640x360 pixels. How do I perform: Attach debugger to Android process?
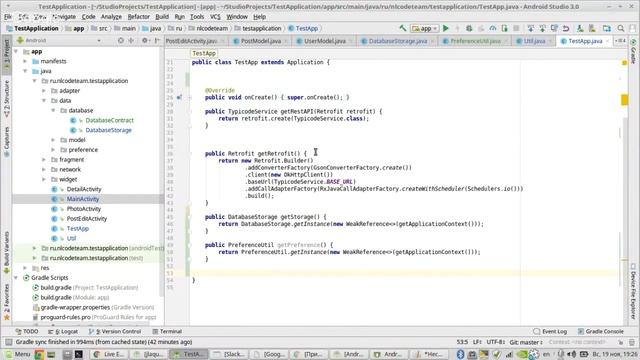click(504, 28)
